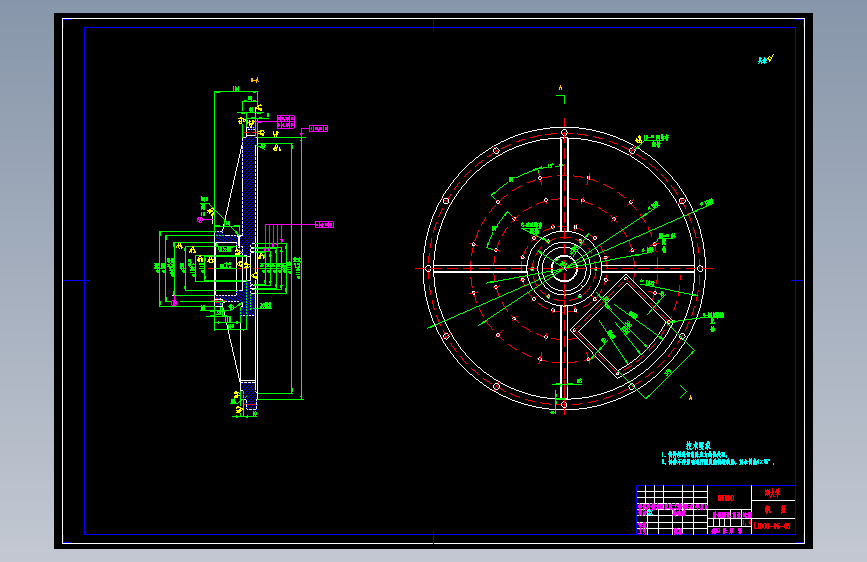
Task: Select the magenta tolerance frame at far right of side view top
Action: [318, 128]
